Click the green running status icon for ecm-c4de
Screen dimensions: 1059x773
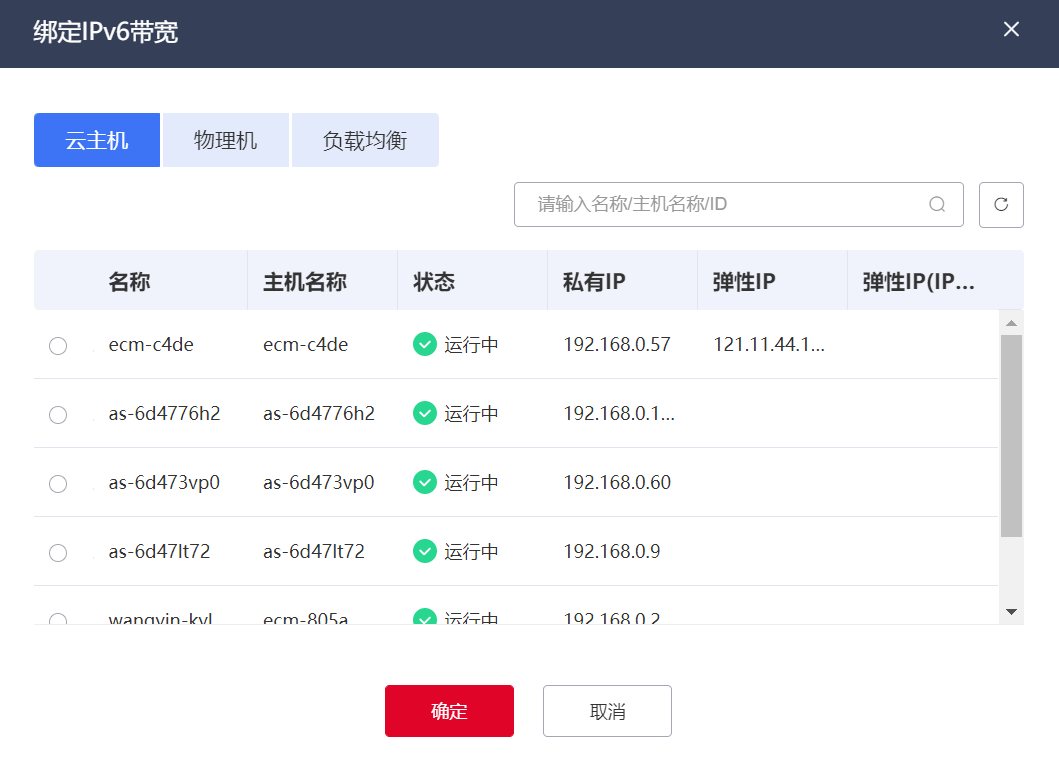(x=424, y=344)
